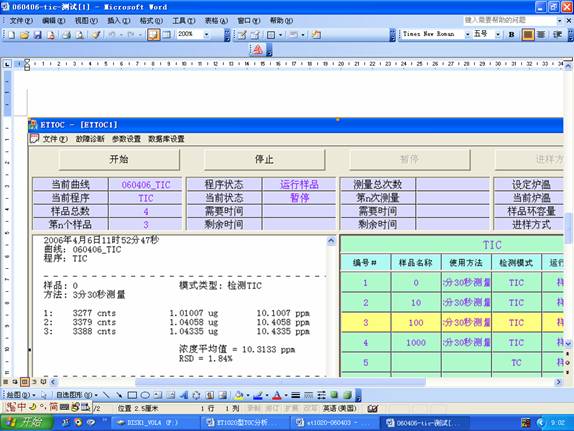Click the Arrow Style icon
This screenshot has width=574, height=431.
click(x=321, y=395)
